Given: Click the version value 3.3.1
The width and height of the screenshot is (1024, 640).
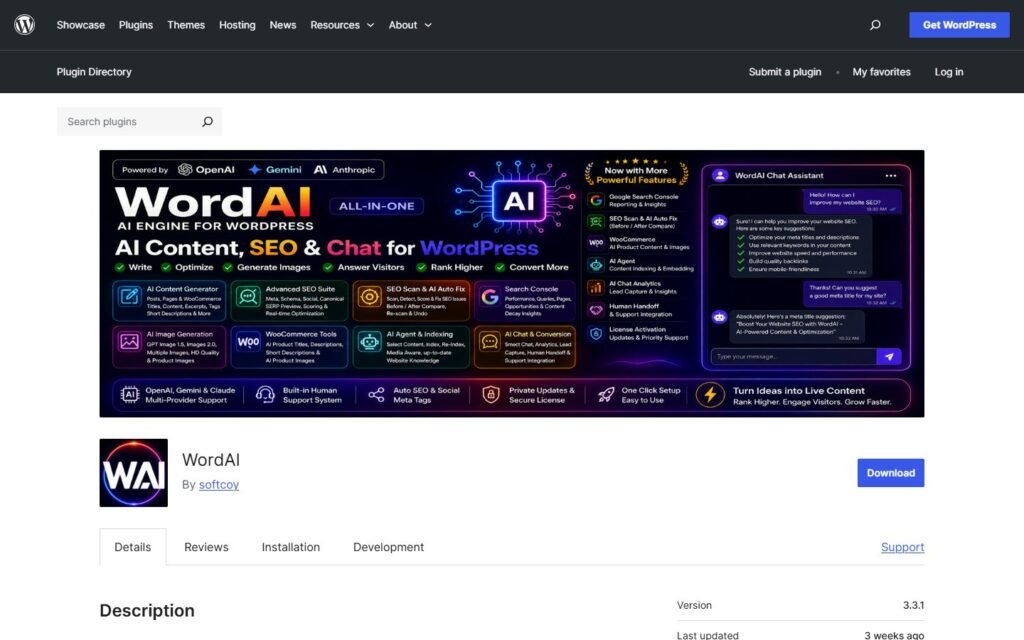Looking at the screenshot, I should tap(913, 605).
